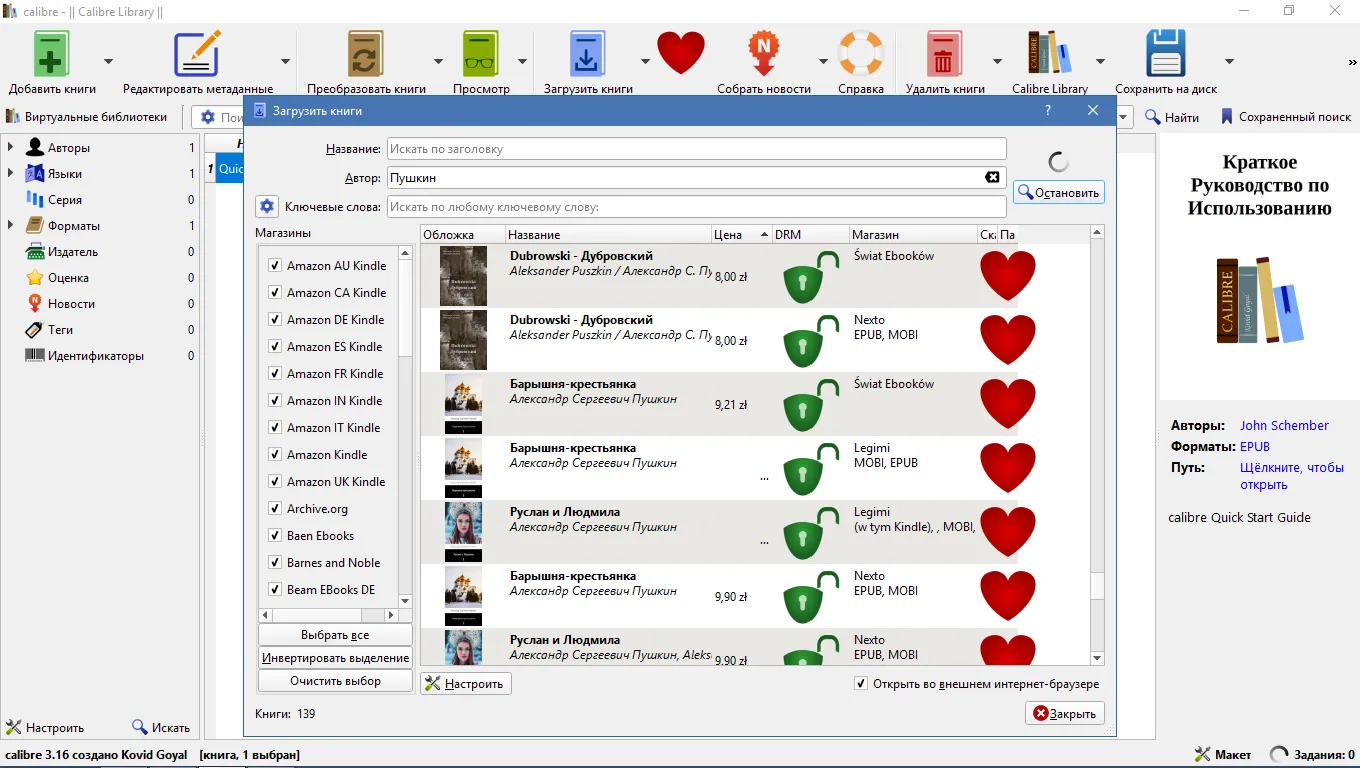
Task: Open dropdown arrow next to Удалить книги
Action: pyautogui.click(x=997, y=60)
